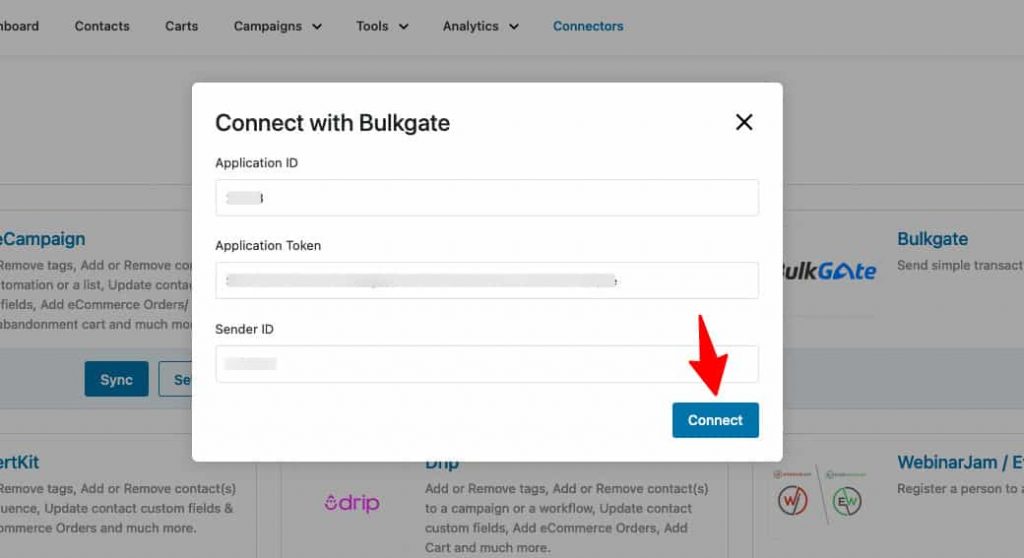Click the BulkGate logo
Image resolution: width=1024 pixels, height=558 pixels.
[829, 271]
